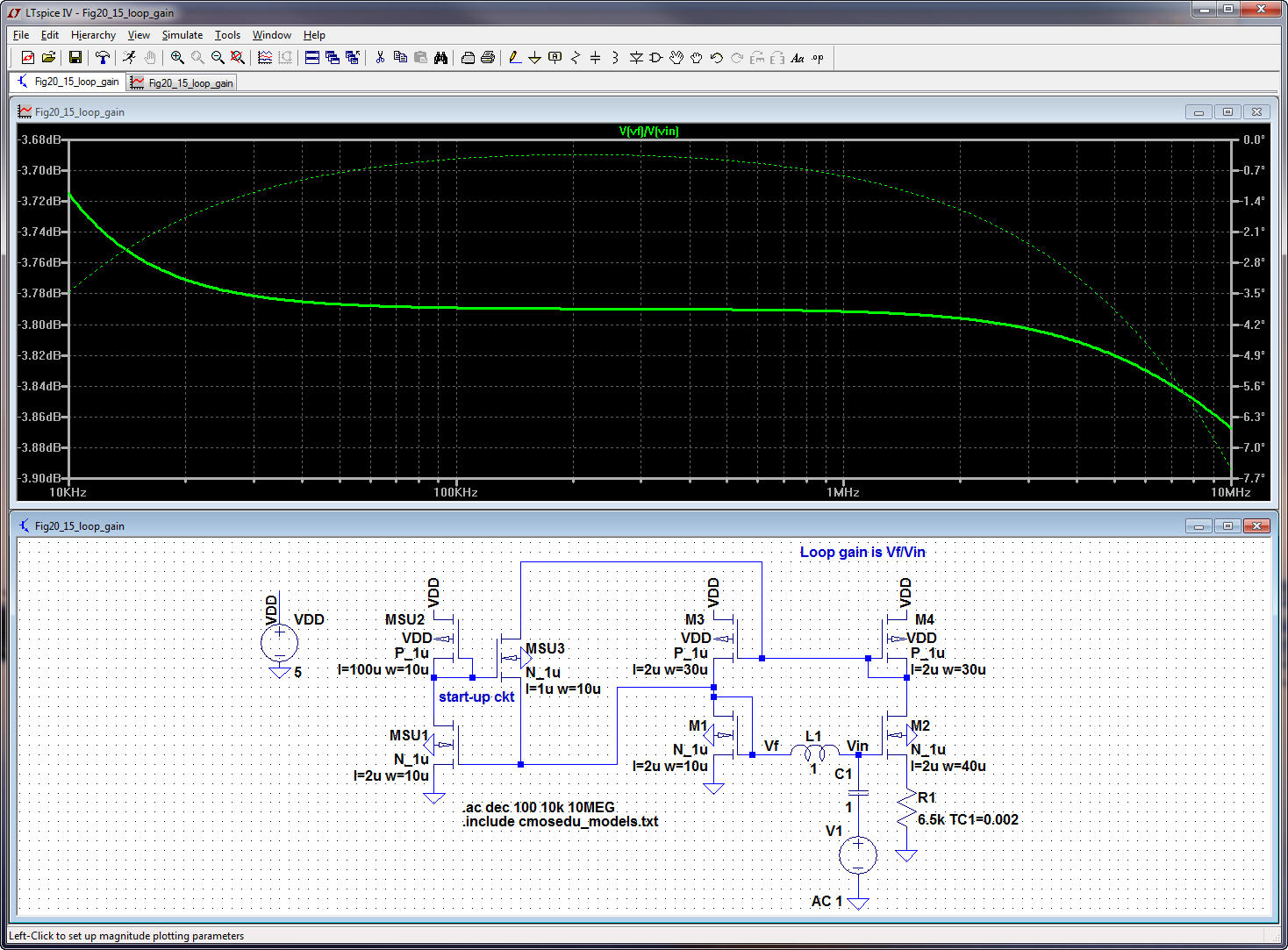Viewport: 1288px width, 950px height.
Task: Halt the simulation with the hand icon
Action: point(150,58)
